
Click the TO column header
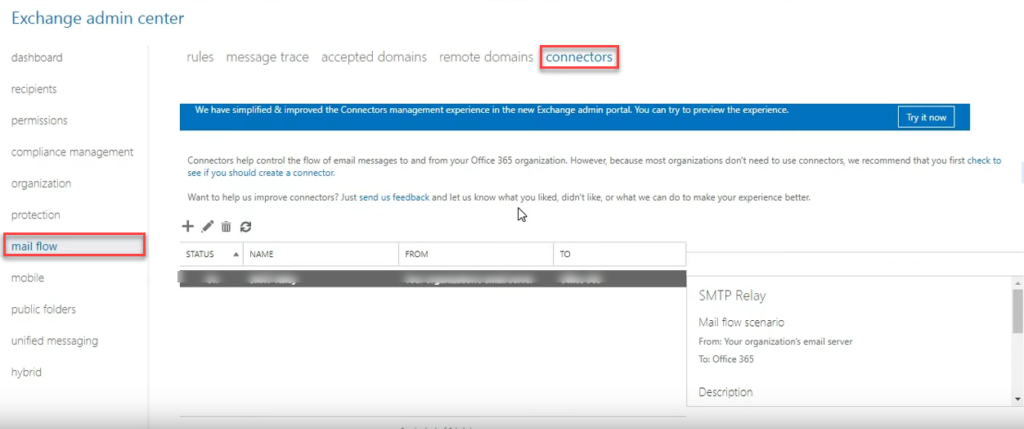tap(619, 254)
